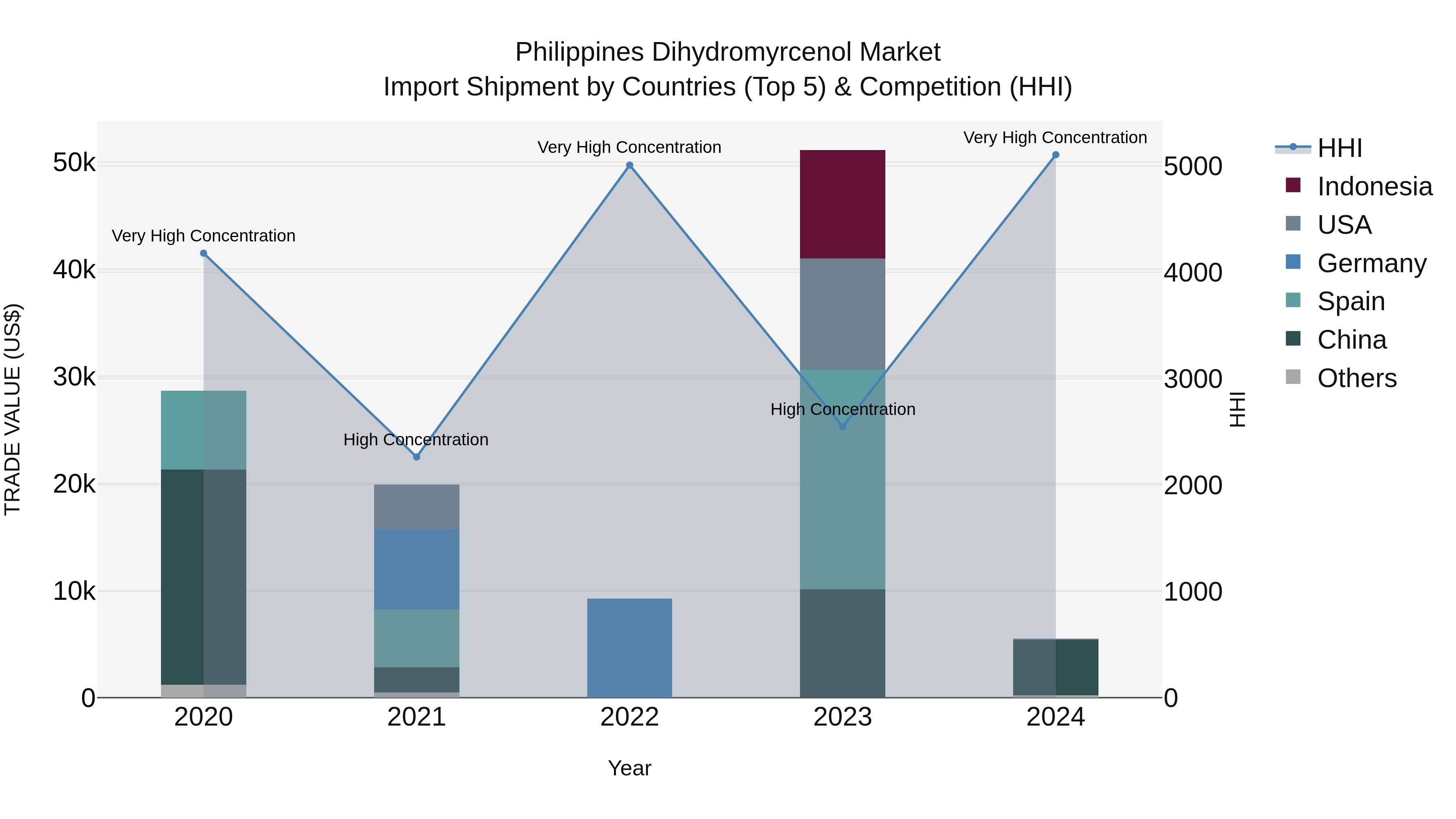Click the 2021 HHI data point
This screenshot has height=819, width=1456.
coord(417,457)
